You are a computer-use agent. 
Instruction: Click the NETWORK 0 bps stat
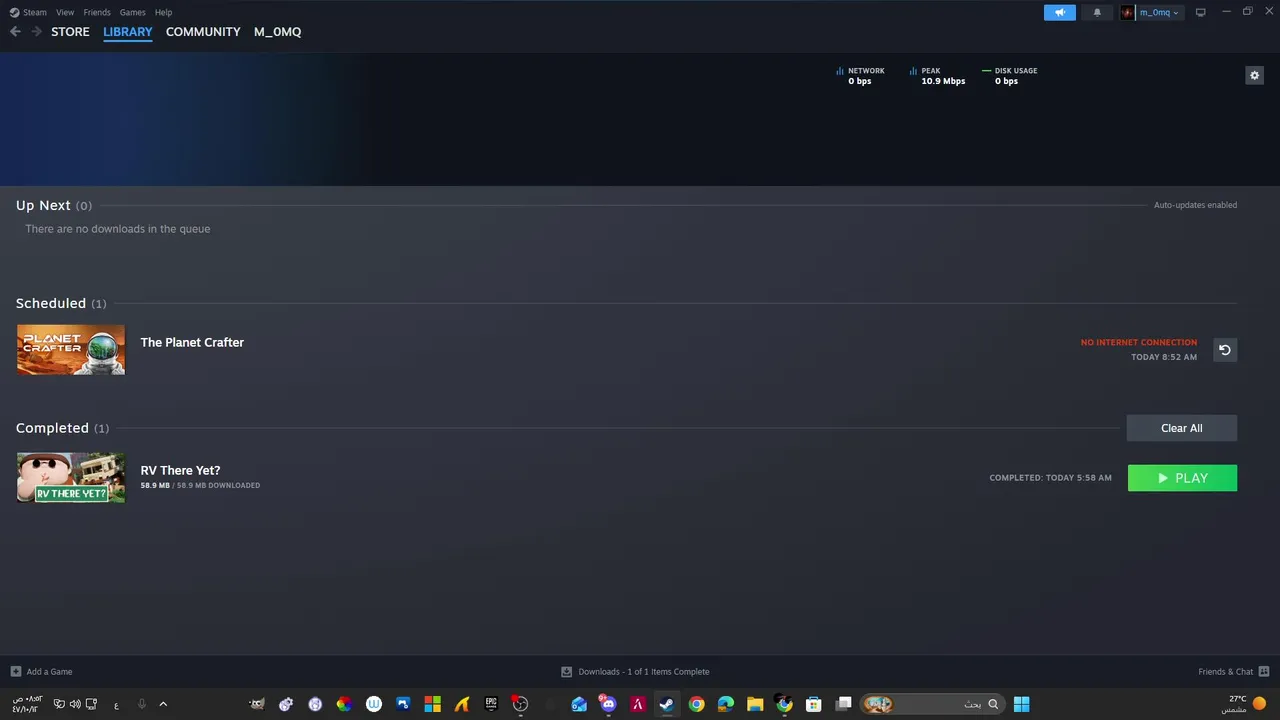860,76
